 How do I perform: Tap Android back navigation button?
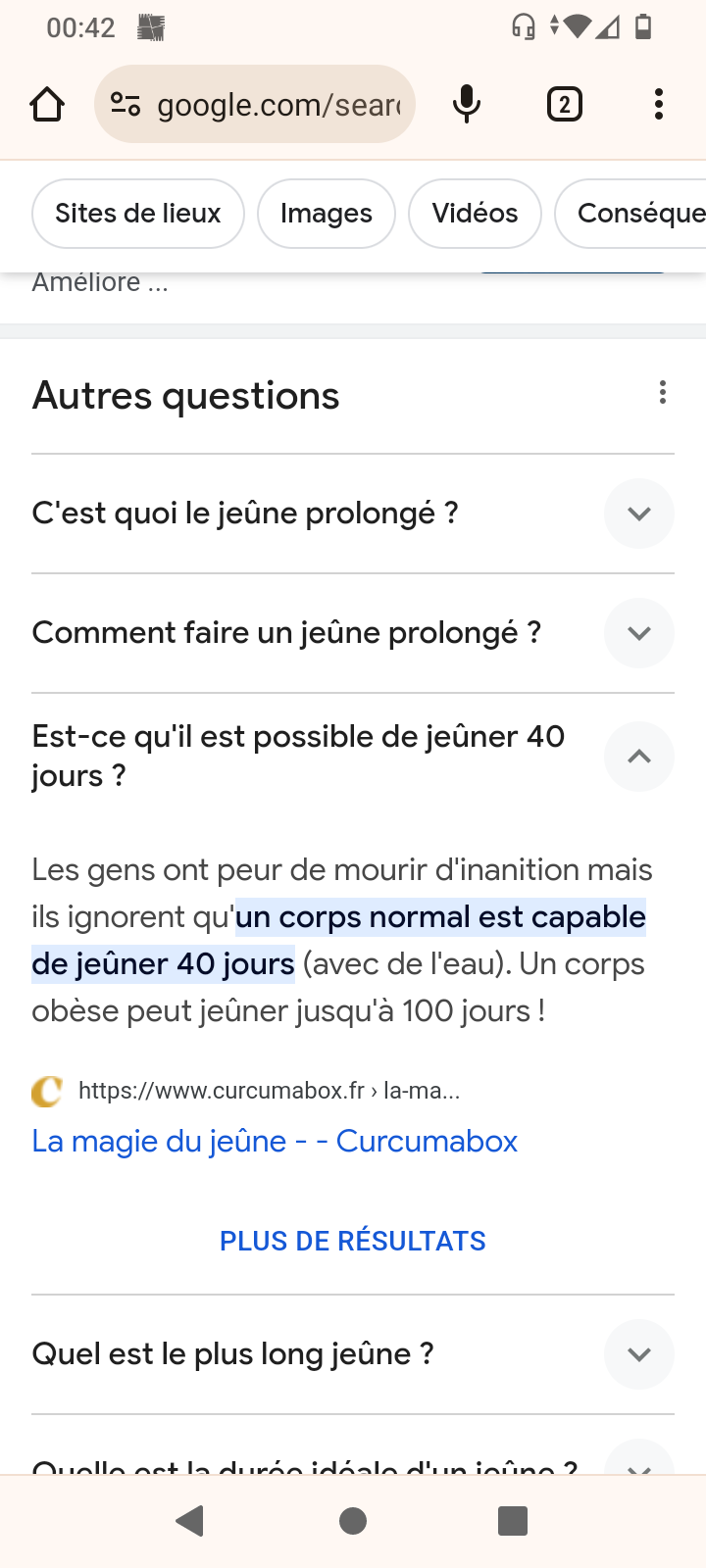click(x=190, y=1521)
